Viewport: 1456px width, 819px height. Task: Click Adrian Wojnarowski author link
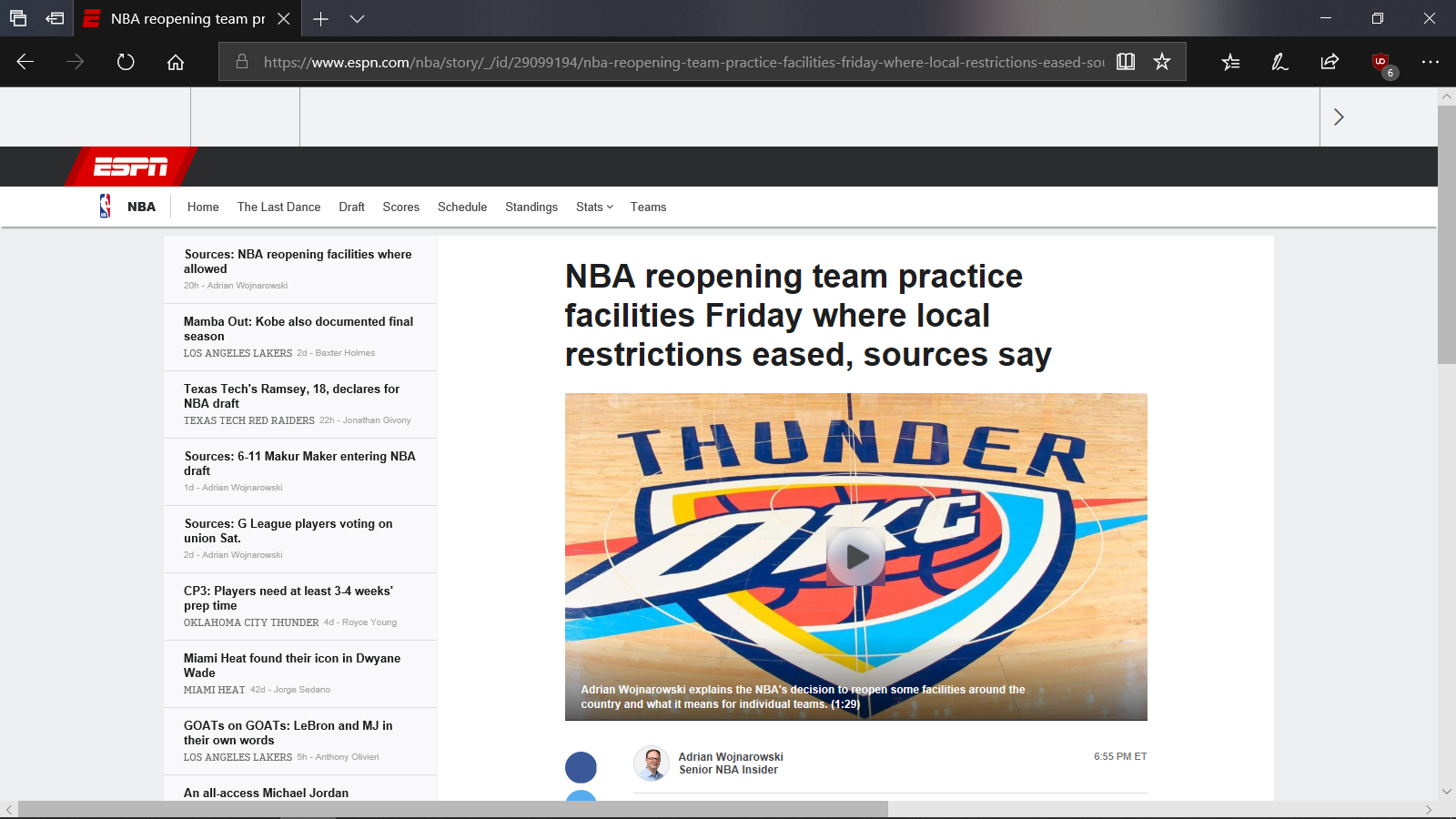[x=731, y=757]
